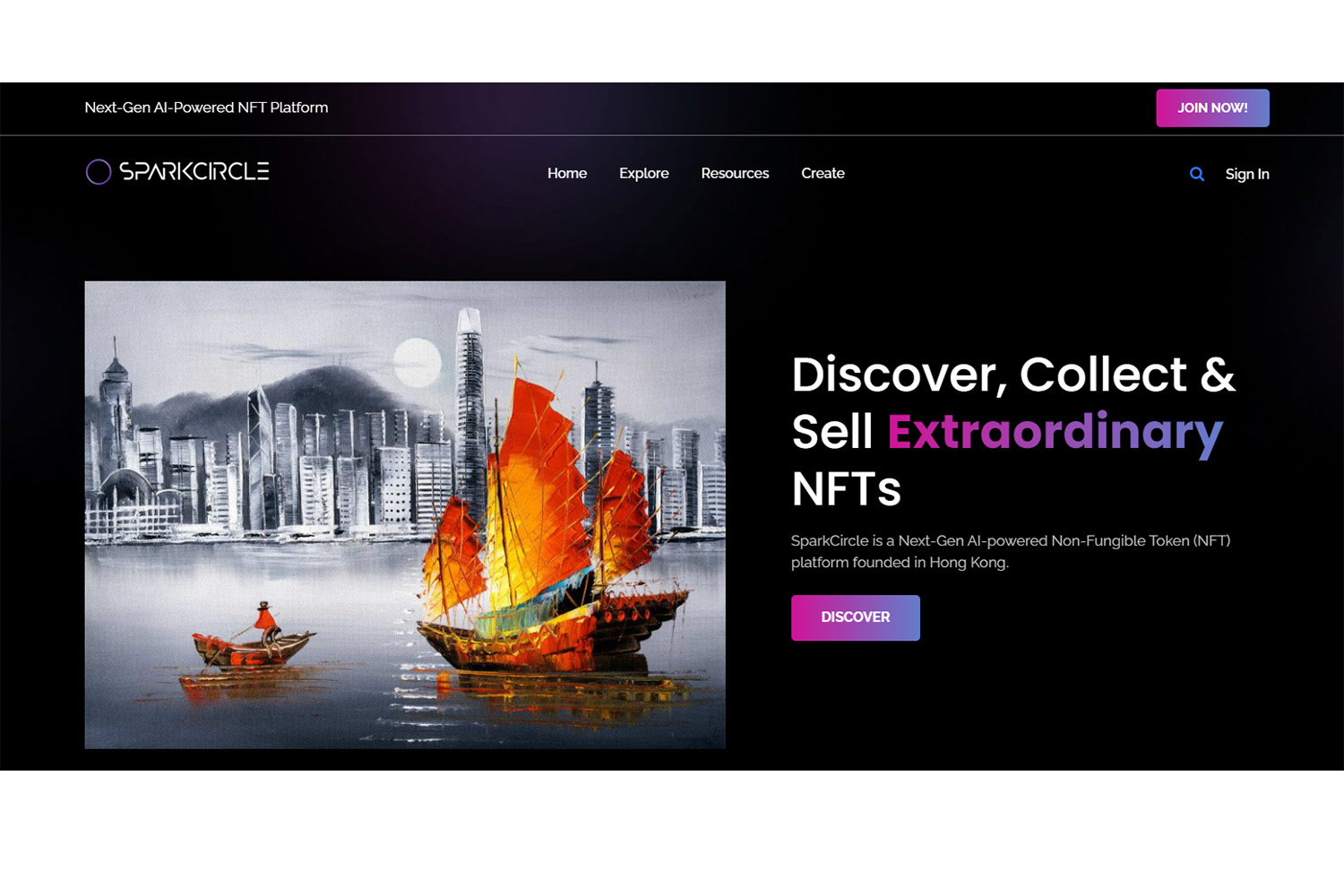Viewport: 1344px width, 896px height.
Task: Click the word Sell in the headline
Action: 831,432
